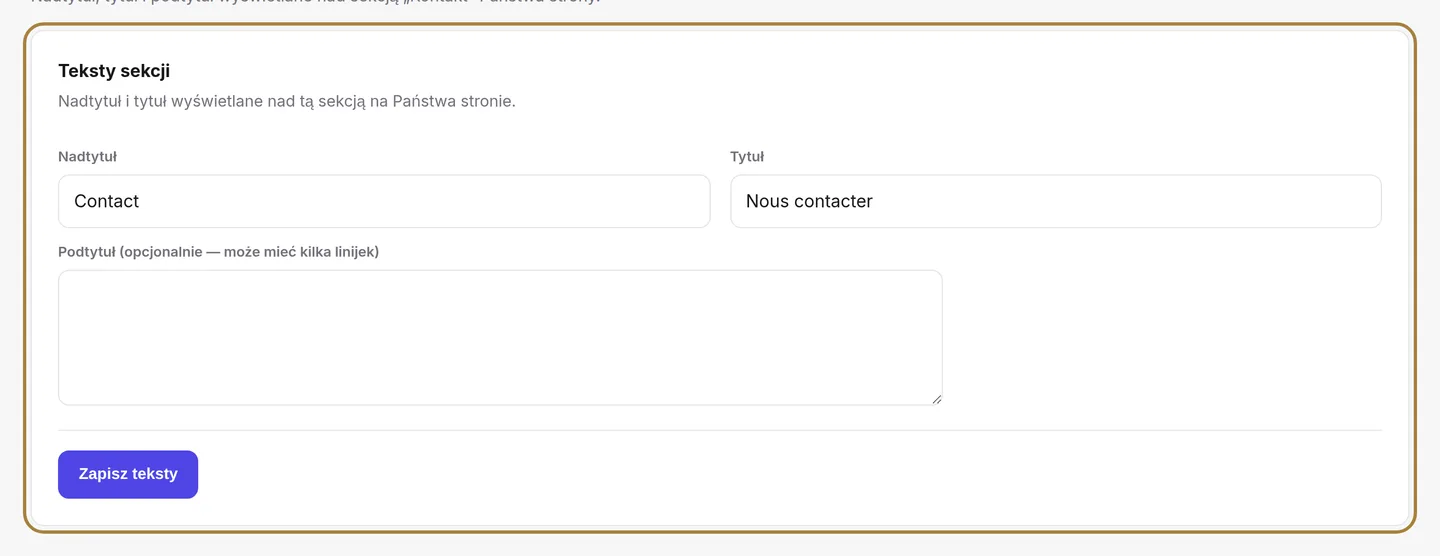Click the "Podtytuł (opcjonalnie)" label

[x=219, y=251]
